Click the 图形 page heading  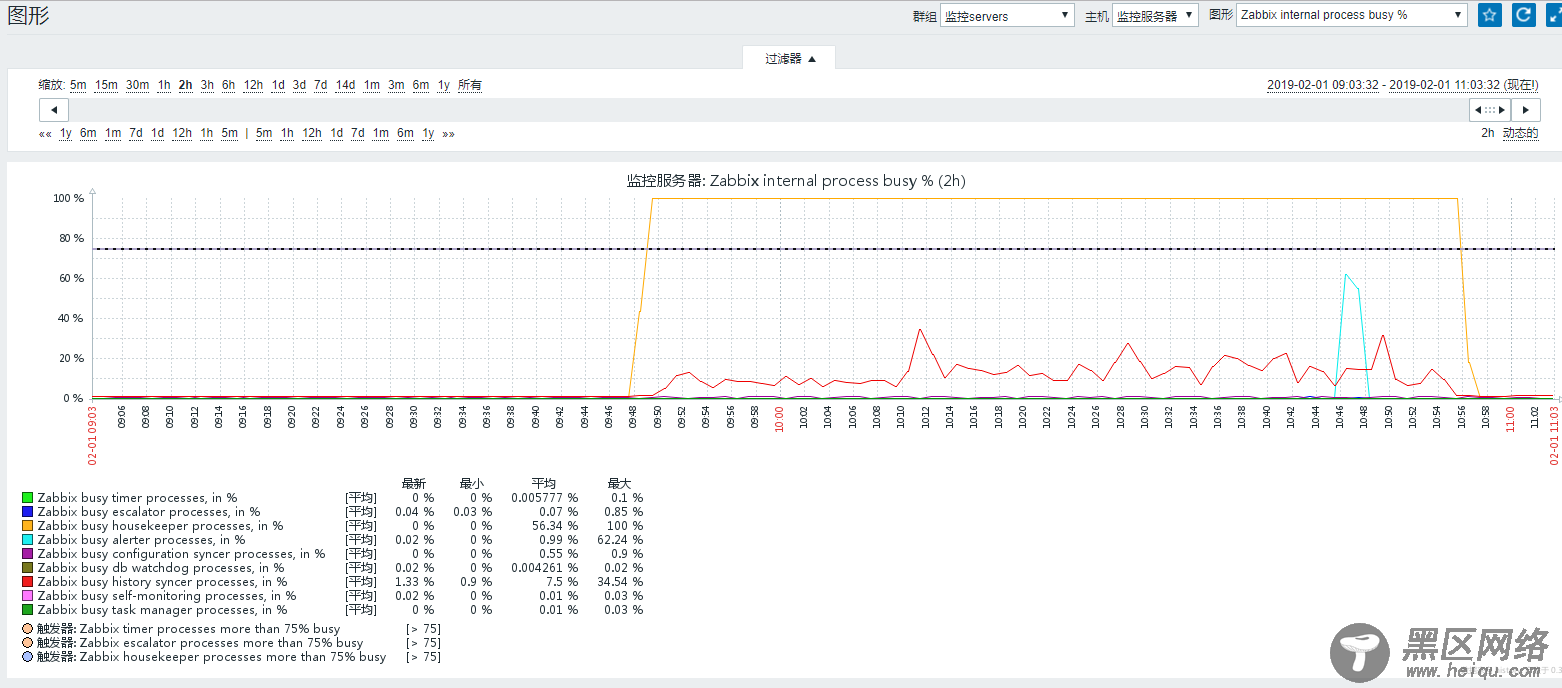point(28,15)
